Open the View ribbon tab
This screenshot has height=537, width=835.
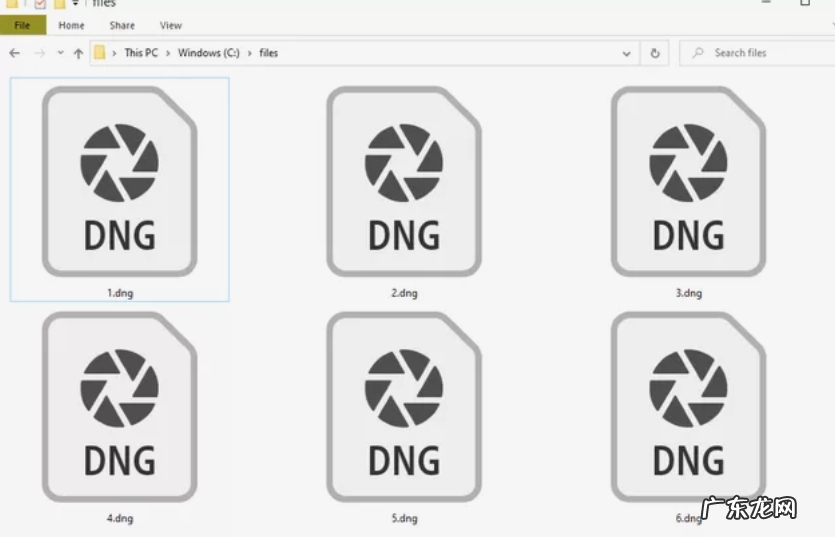(171, 25)
